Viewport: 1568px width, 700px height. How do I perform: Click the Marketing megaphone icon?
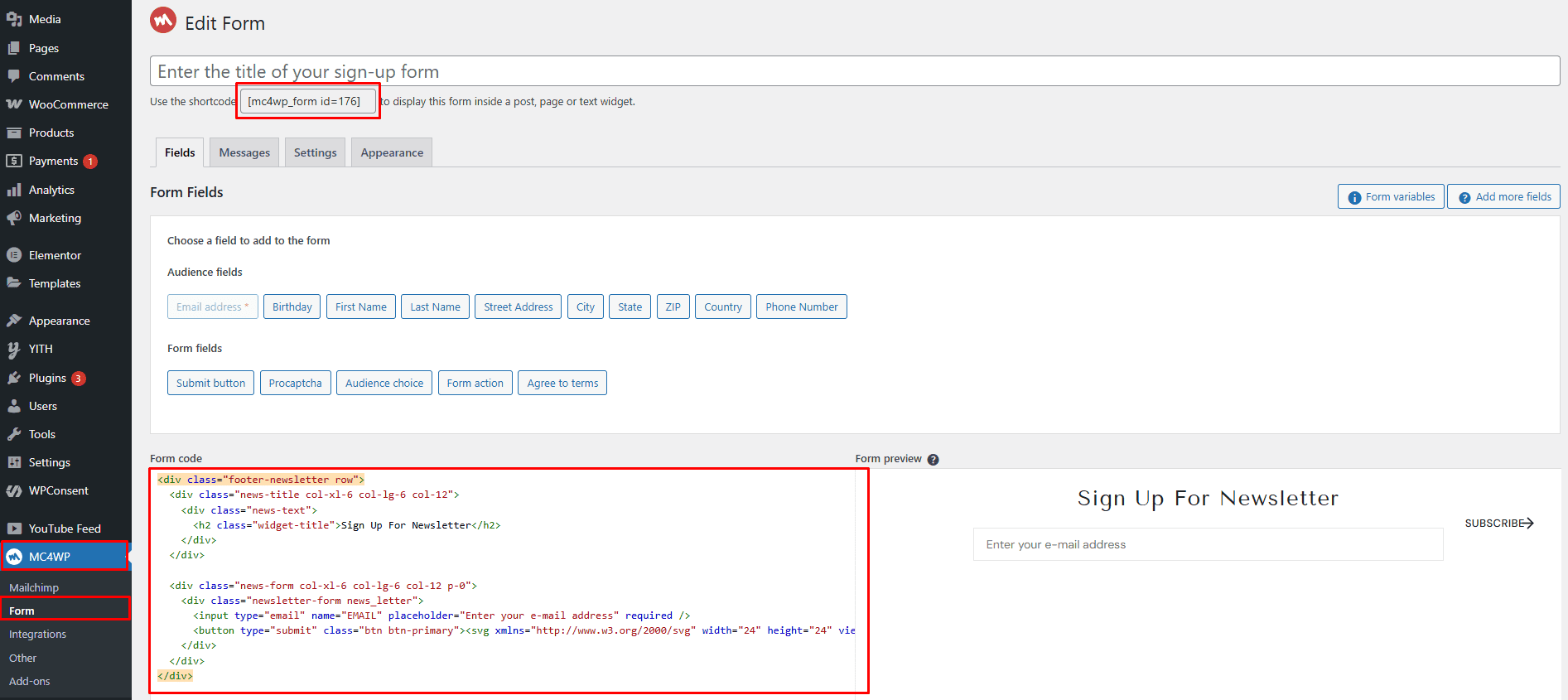(14, 218)
